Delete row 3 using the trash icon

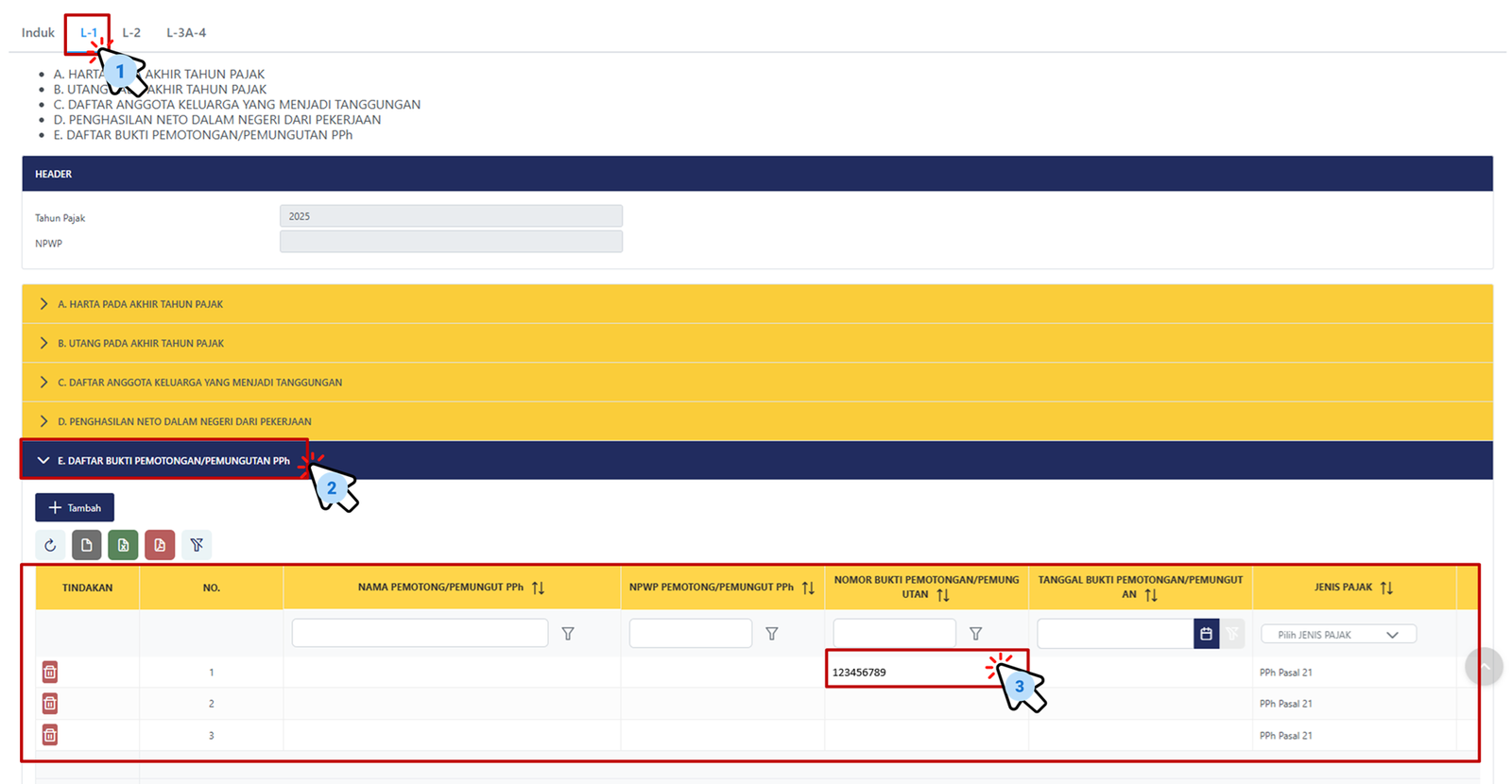pos(50,735)
